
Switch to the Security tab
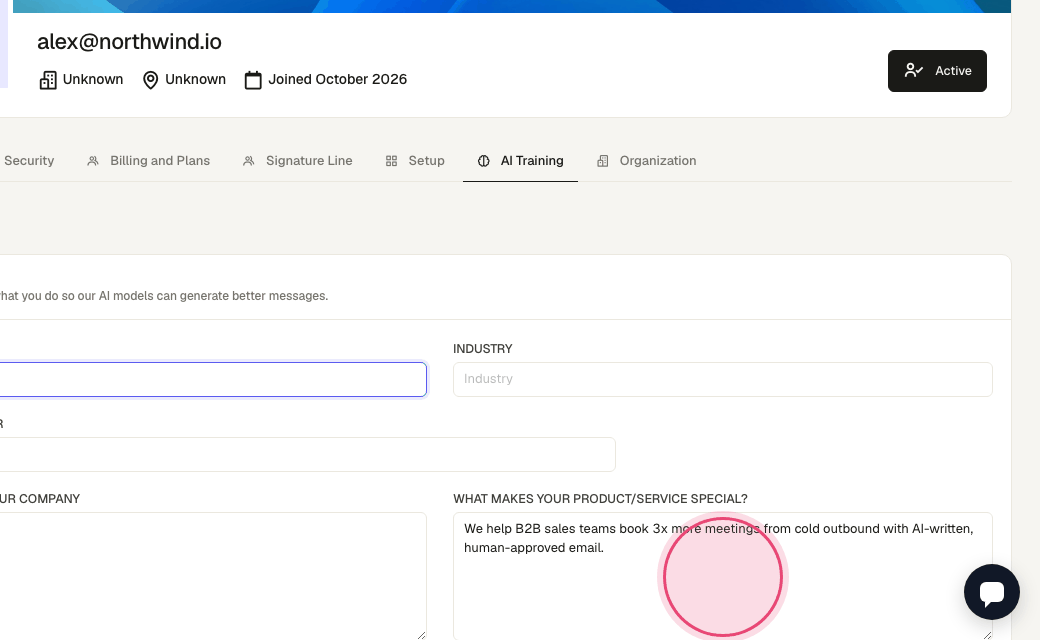[x=29, y=160]
